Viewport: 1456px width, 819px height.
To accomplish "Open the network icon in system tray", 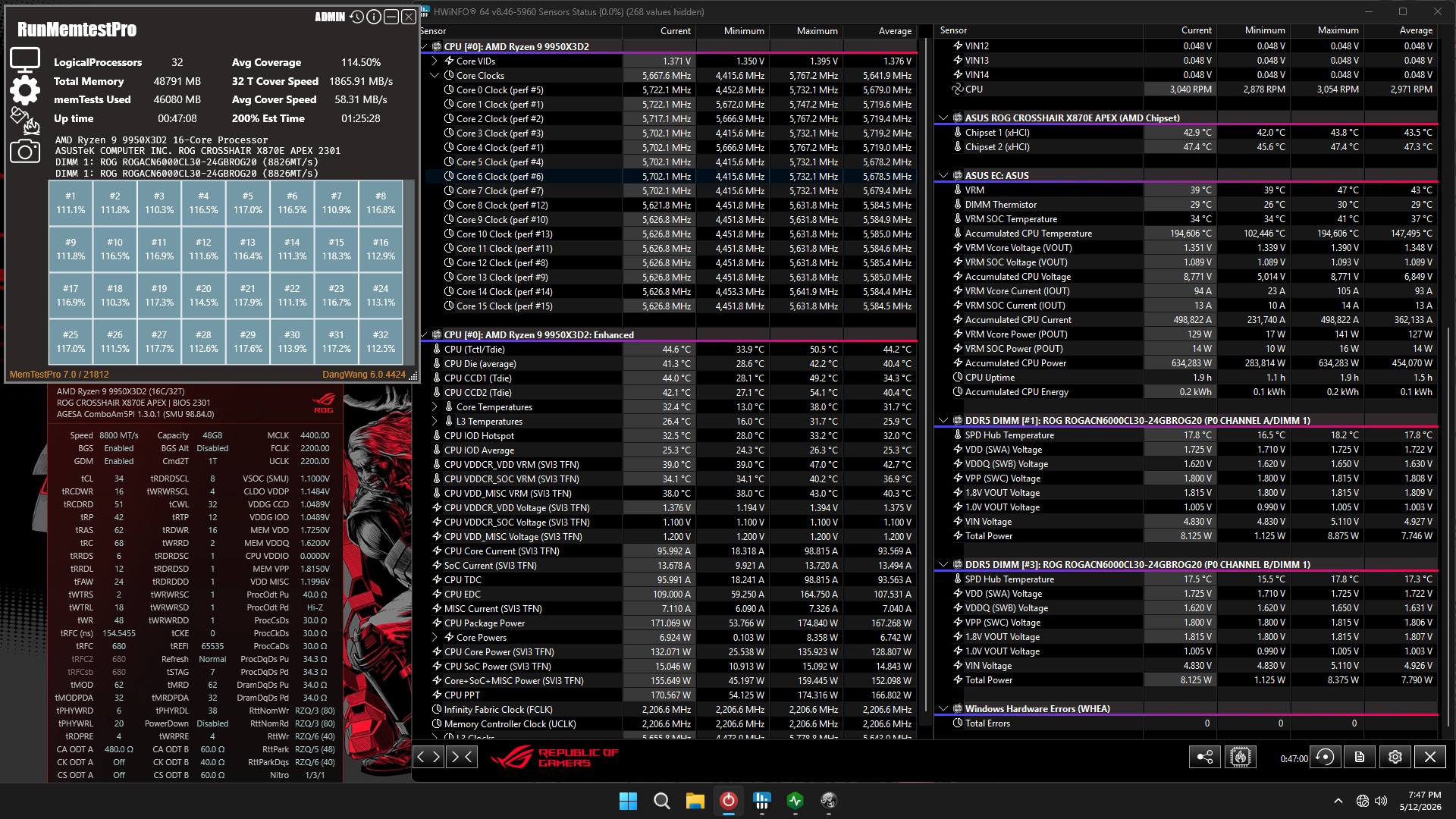I will (1363, 801).
